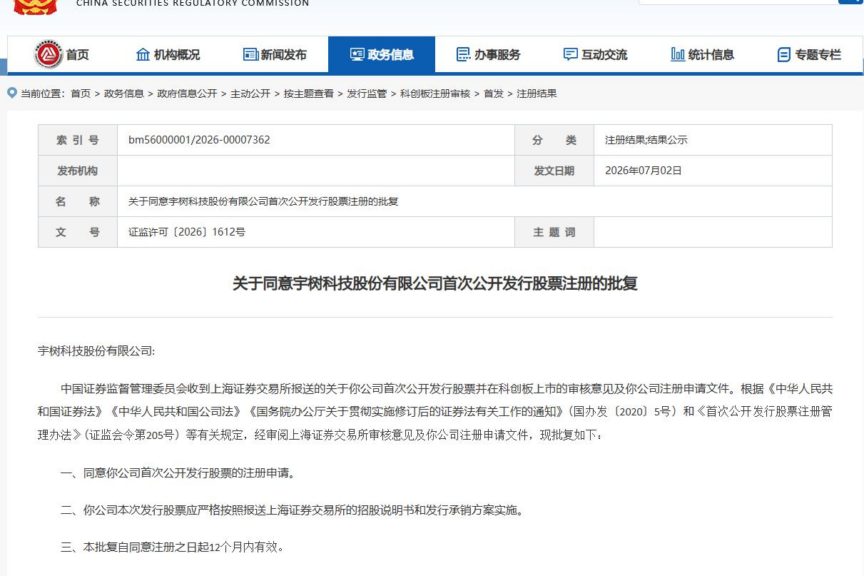864x576 pixels.
Task: Click the addressee line 宇树科技股份有限公司:
Action: pyautogui.click(x=96, y=351)
